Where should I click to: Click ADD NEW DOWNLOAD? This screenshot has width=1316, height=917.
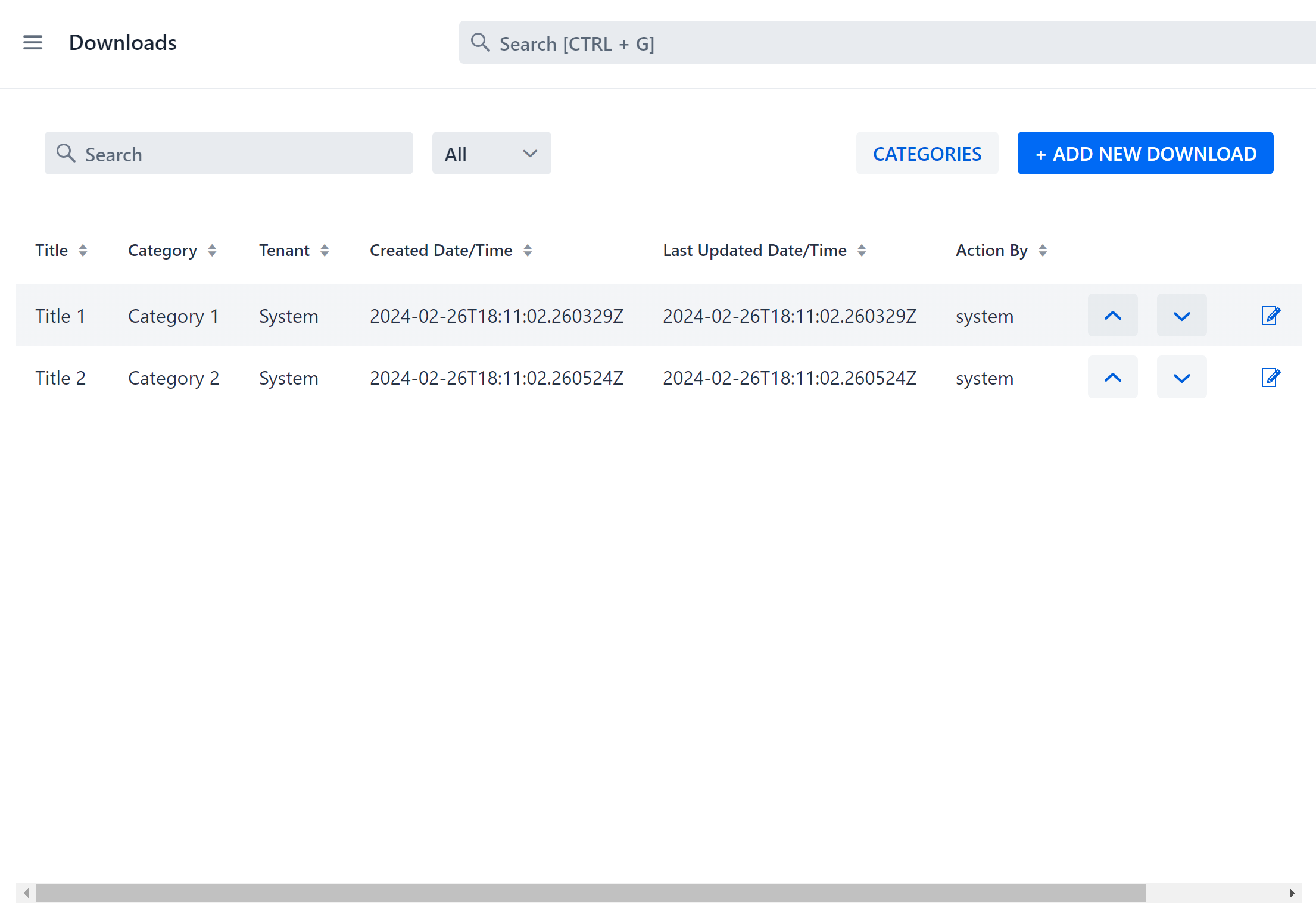(x=1145, y=153)
